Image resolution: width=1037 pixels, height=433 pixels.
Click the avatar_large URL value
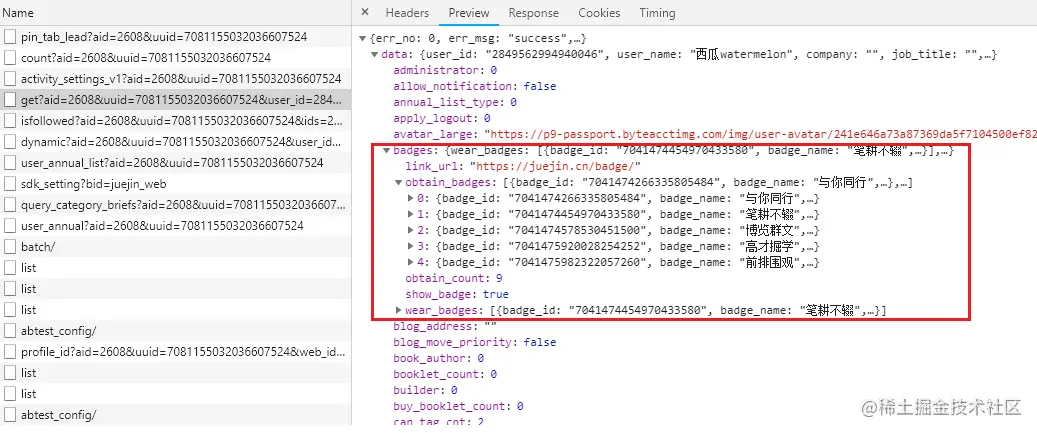click(x=763, y=135)
